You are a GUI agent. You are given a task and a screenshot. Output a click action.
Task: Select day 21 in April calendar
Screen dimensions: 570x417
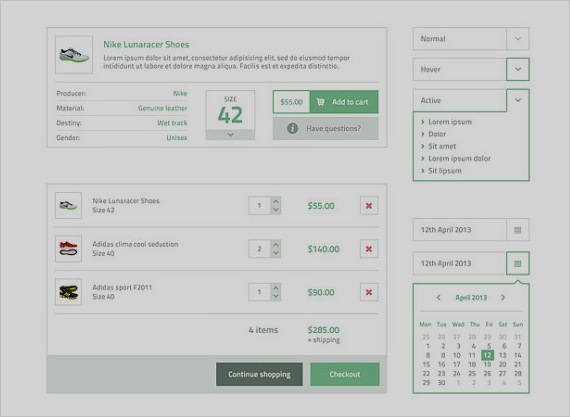click(x=518, y=364)
